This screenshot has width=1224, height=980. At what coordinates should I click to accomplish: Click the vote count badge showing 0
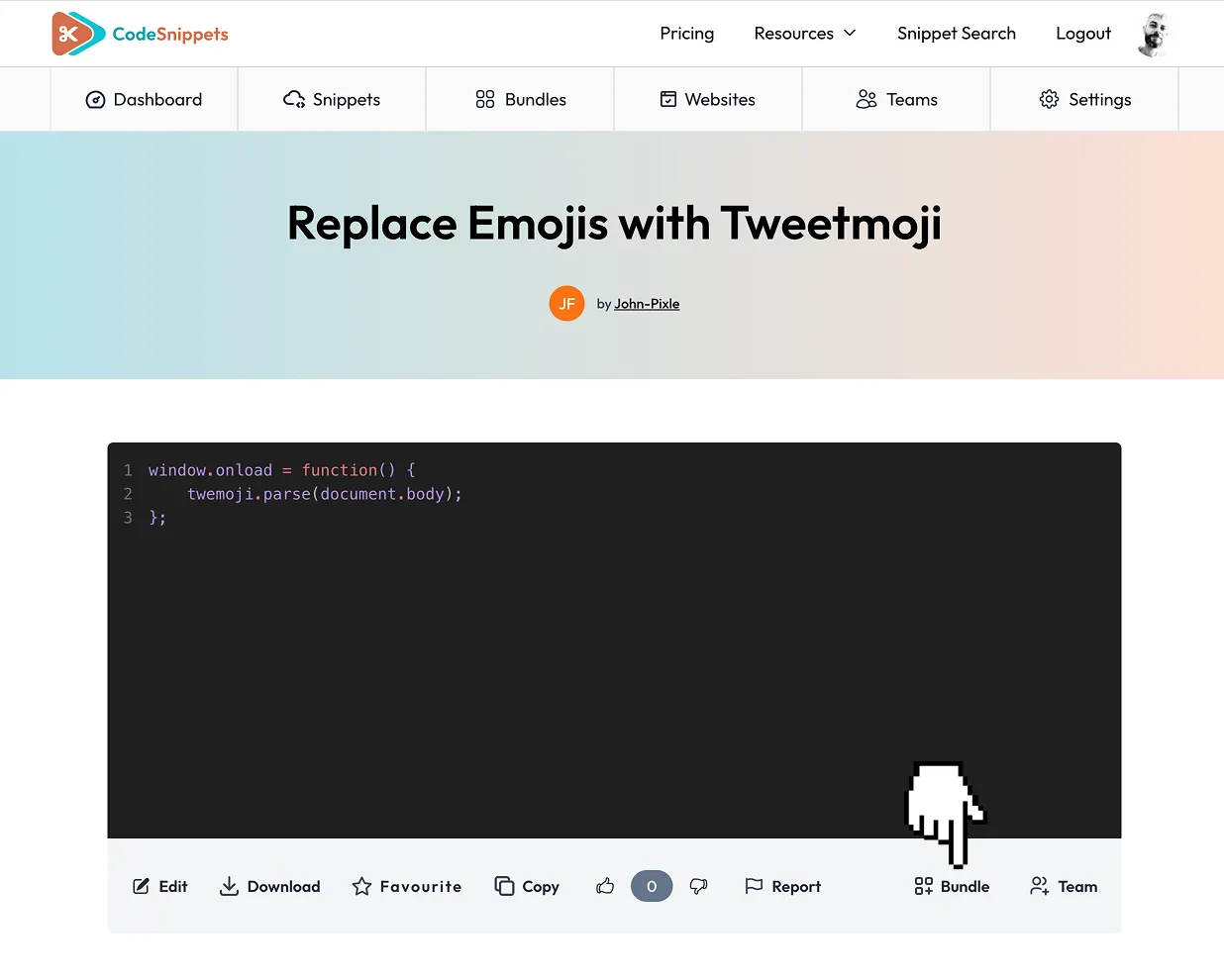click(x=652, y=886)
